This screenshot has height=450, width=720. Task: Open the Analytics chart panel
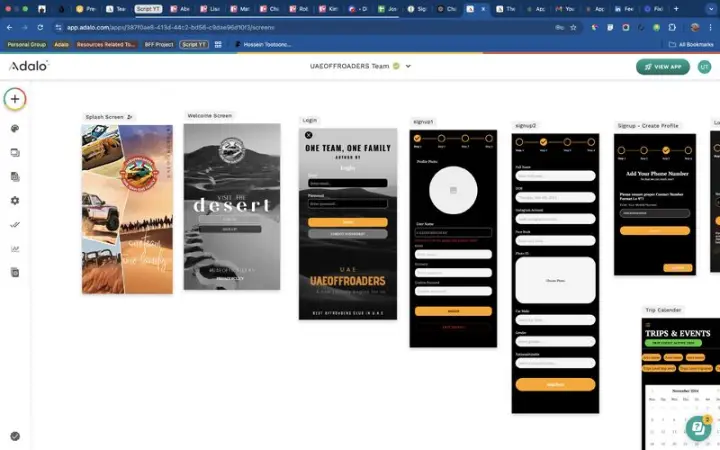pos(15,249)
